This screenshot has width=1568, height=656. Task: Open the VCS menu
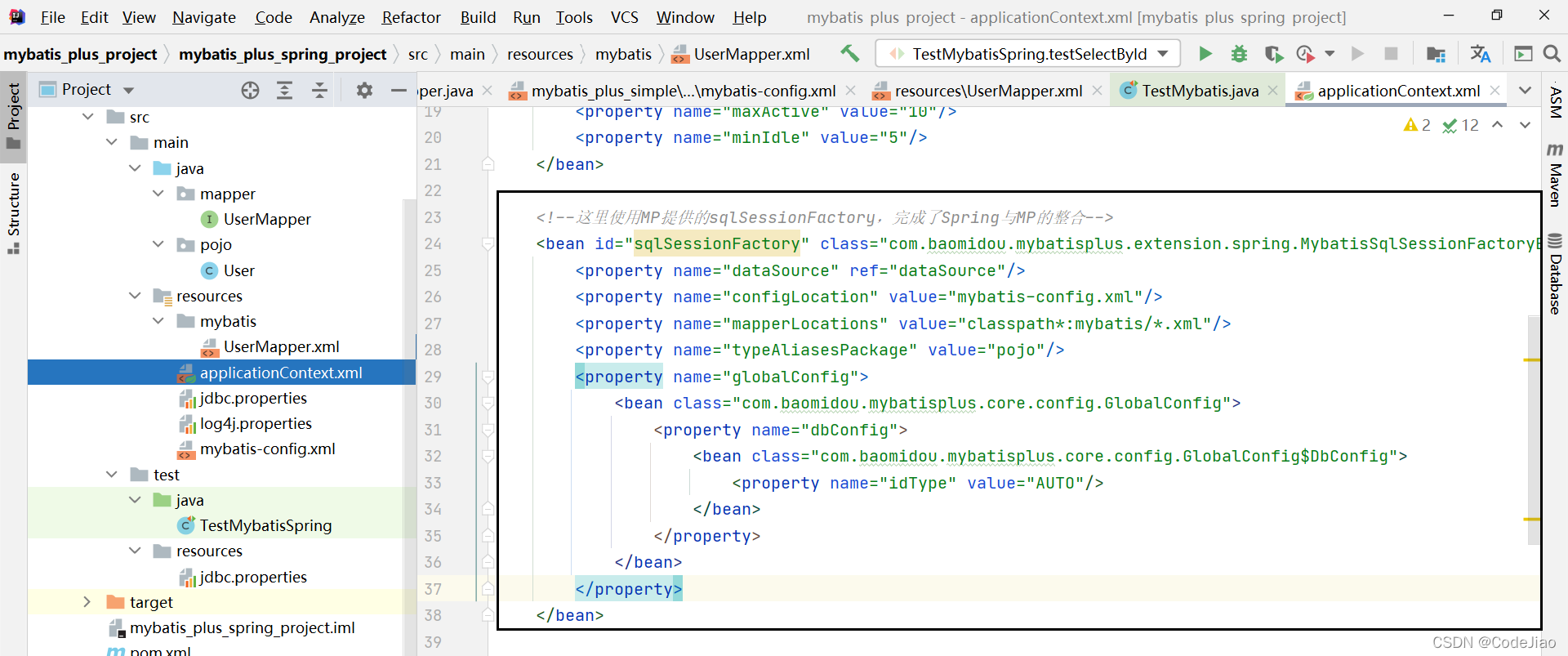(x=625, y=17)
